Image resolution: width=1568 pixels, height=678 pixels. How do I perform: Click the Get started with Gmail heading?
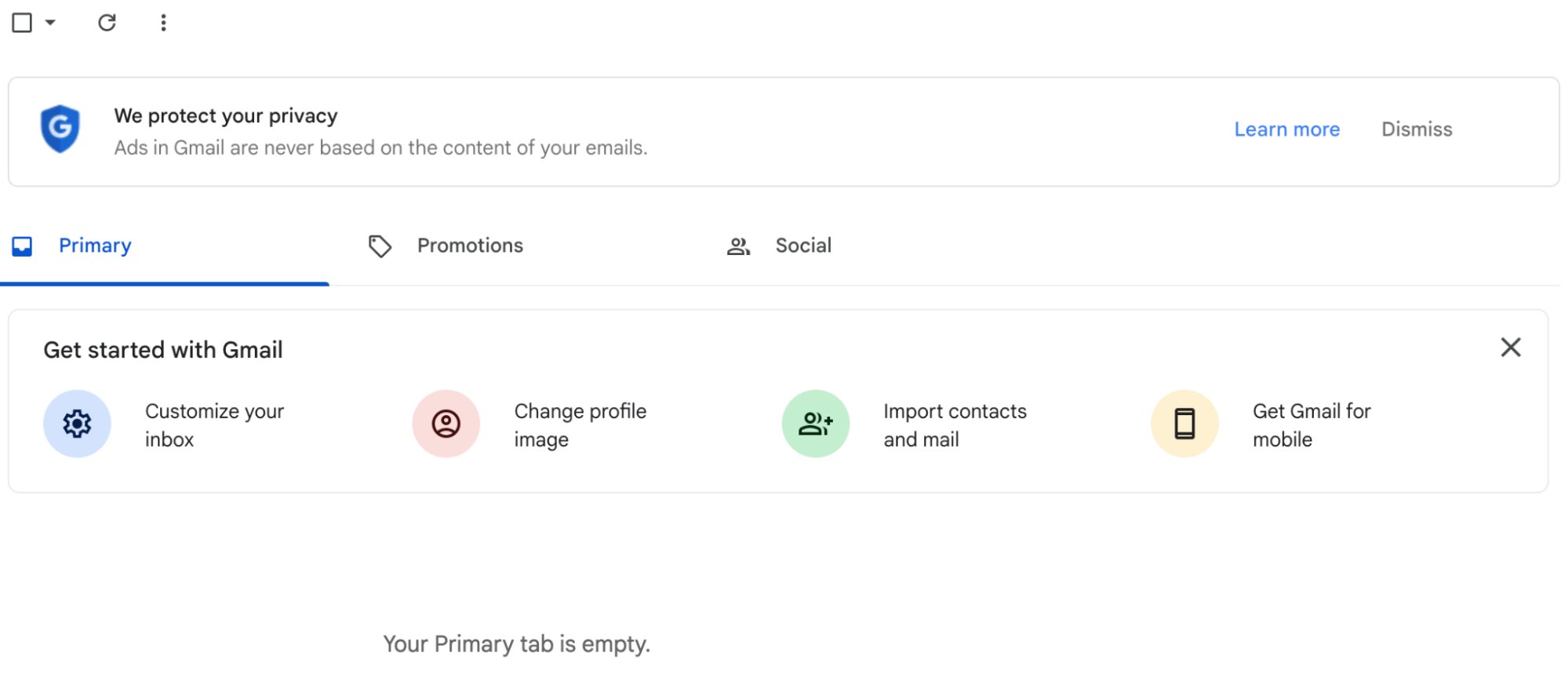pyautogui.click(x=163, y=350)
